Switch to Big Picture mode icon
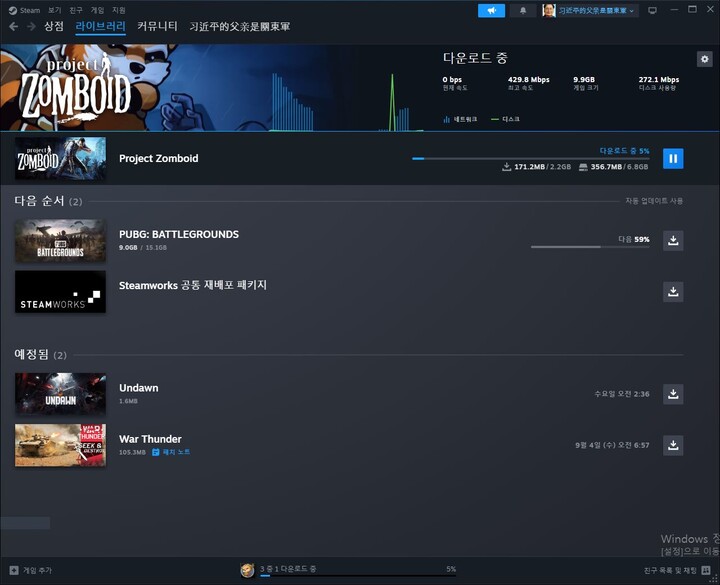The image size is (720, 585). click(x=652, y=10)
